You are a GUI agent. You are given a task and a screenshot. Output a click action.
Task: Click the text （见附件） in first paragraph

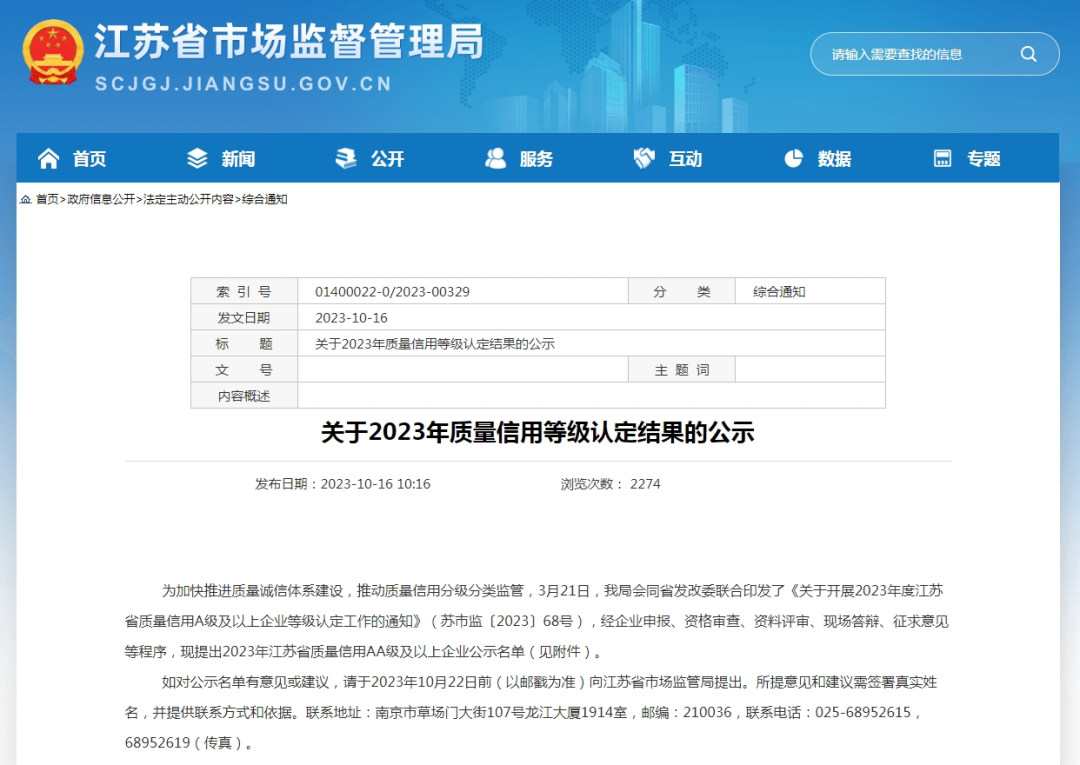pyautogui.click(x=561, y=651)
